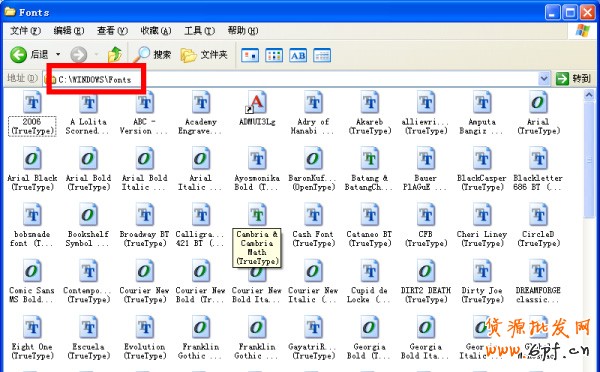Select the CFB (TrueType) font
The width and height of the screenshot is (600, 372).
coord(426,226)
